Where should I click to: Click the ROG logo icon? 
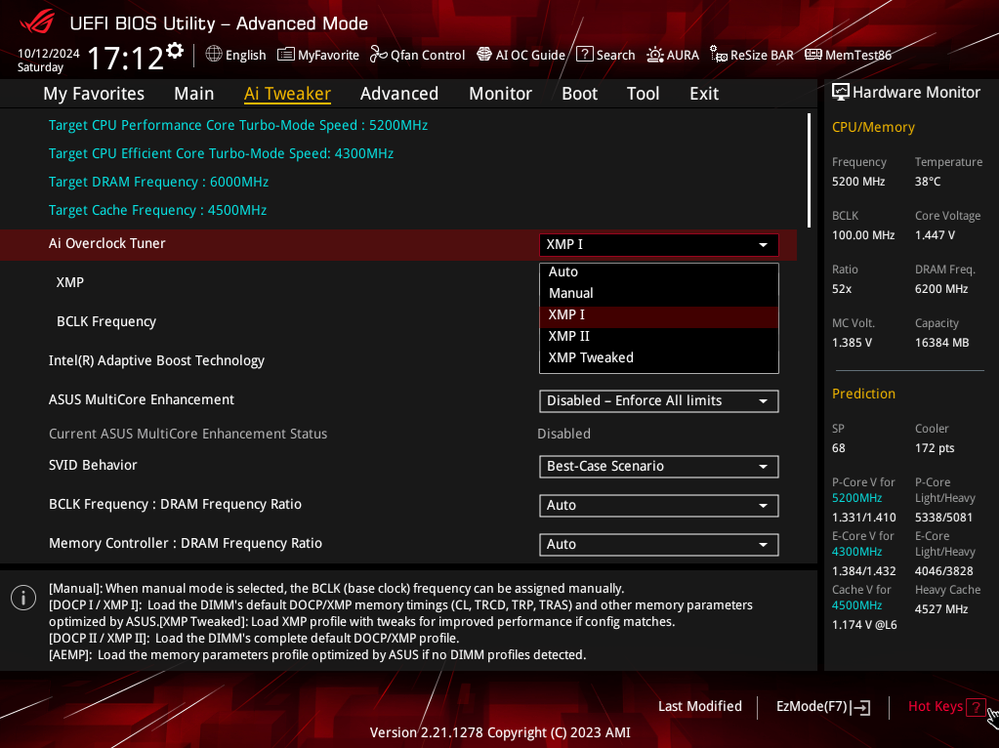(x=37, y=22)
